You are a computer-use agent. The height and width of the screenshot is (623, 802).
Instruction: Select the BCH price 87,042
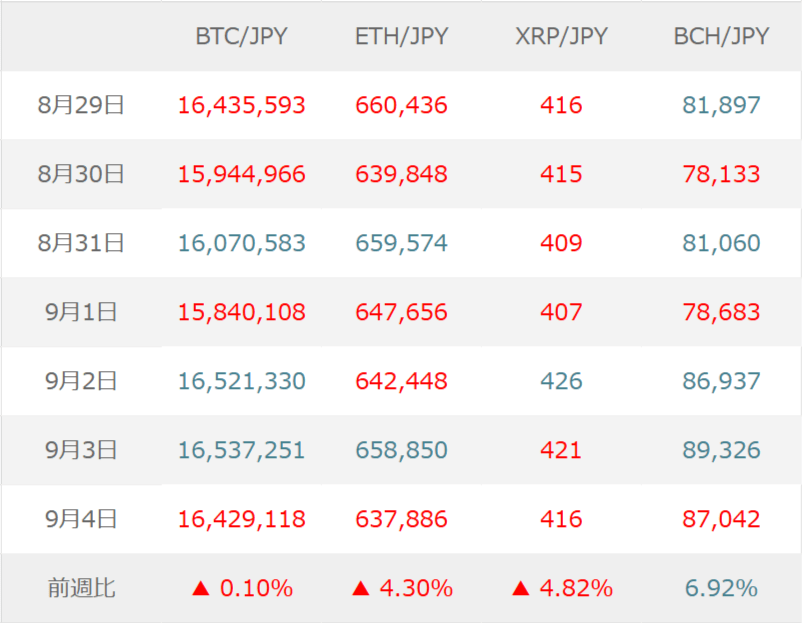tap(721, 519)
